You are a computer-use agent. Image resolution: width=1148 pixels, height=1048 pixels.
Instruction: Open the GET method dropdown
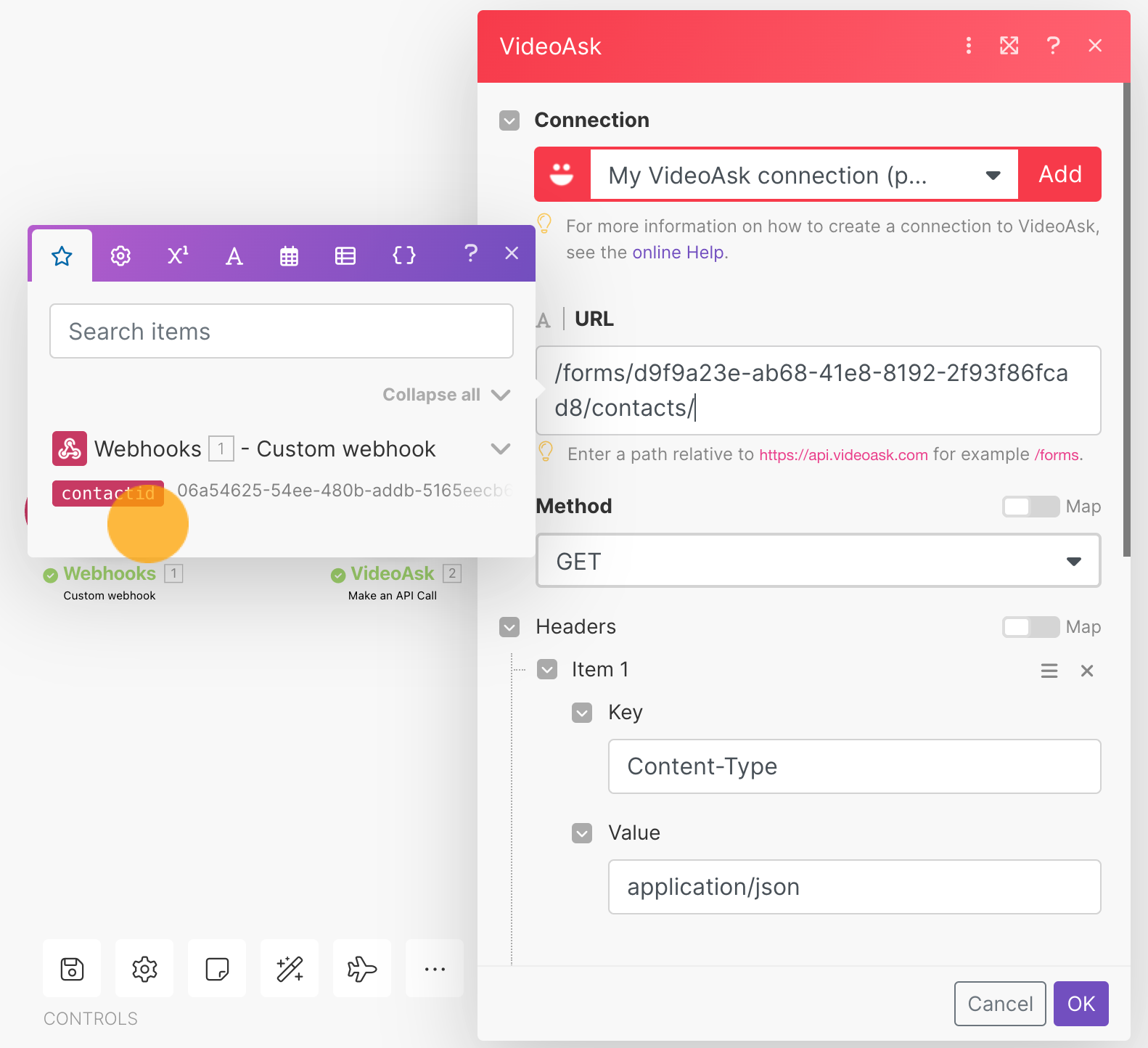click(x=819, y=561)
